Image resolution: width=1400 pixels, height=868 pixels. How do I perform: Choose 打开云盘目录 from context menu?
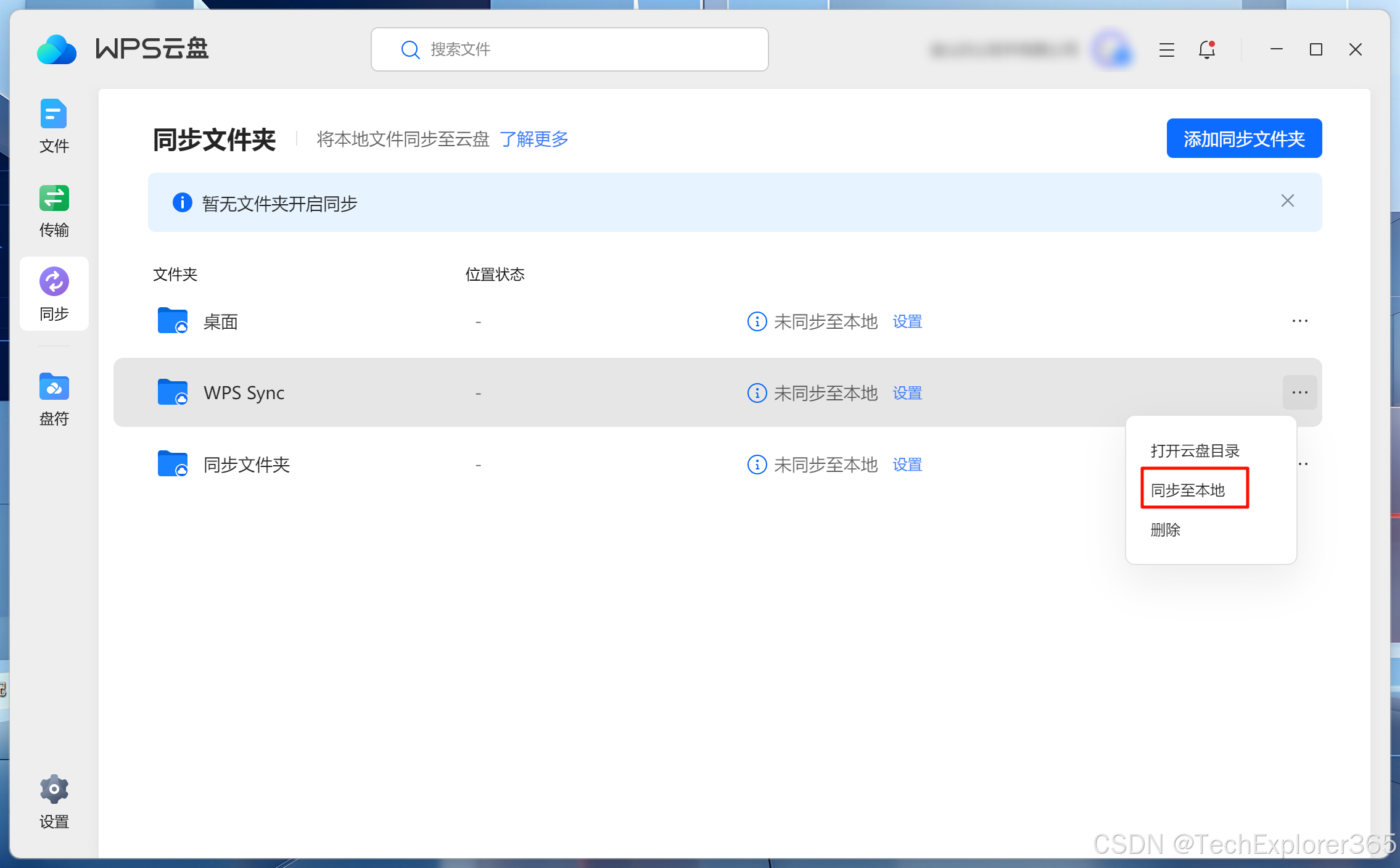1195,450
